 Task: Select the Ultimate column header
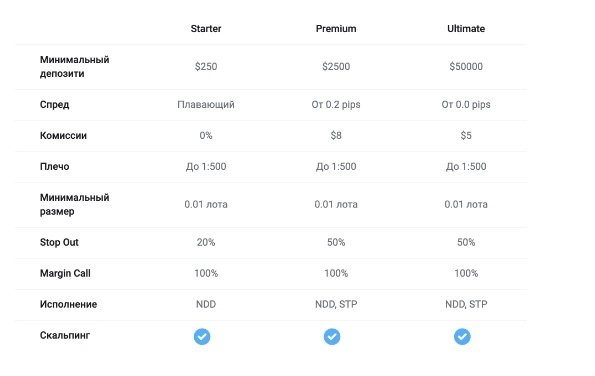[466, 28]
